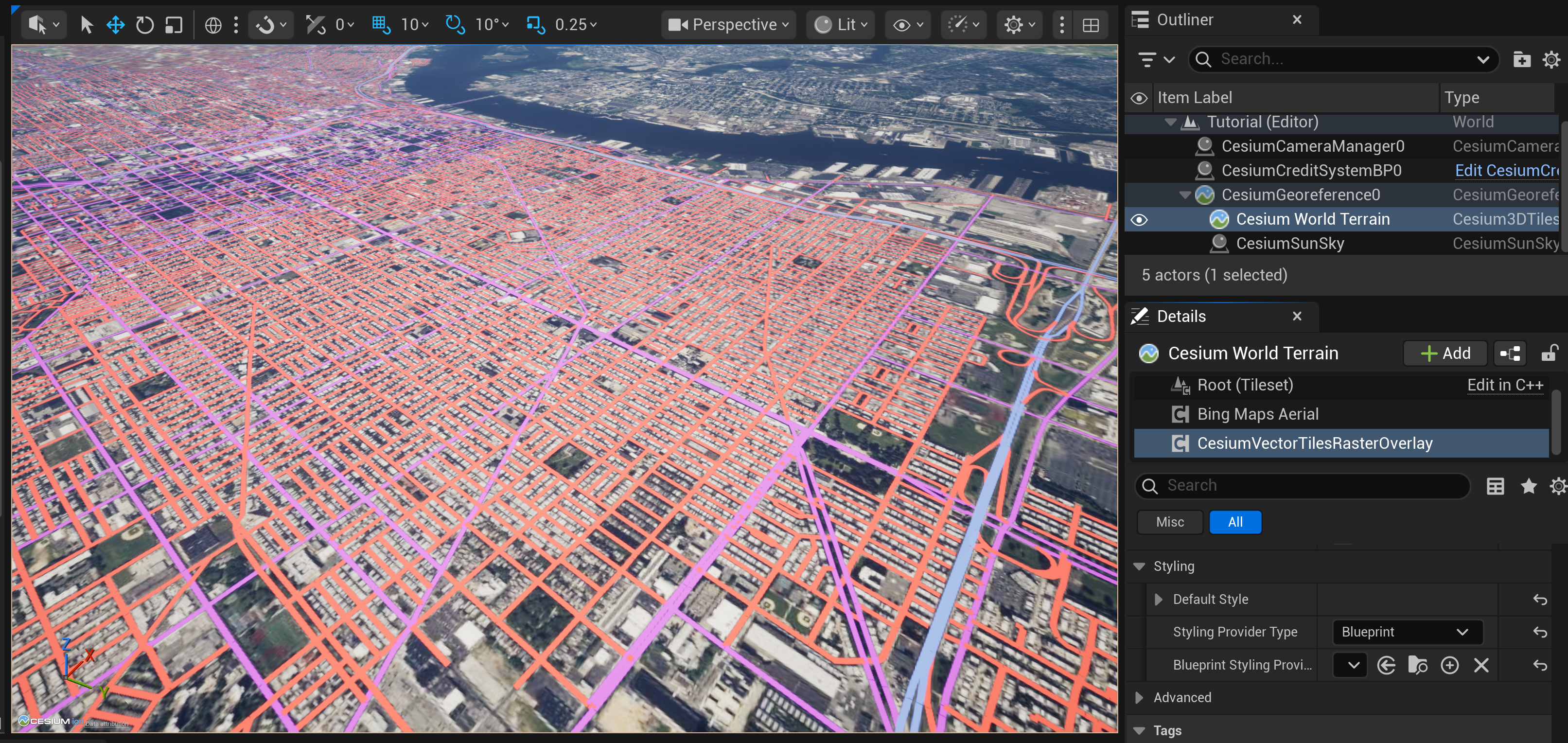Select the Misc filter tab
Viewport: 1568px width, 743px height.
(x=1169, y=522)
